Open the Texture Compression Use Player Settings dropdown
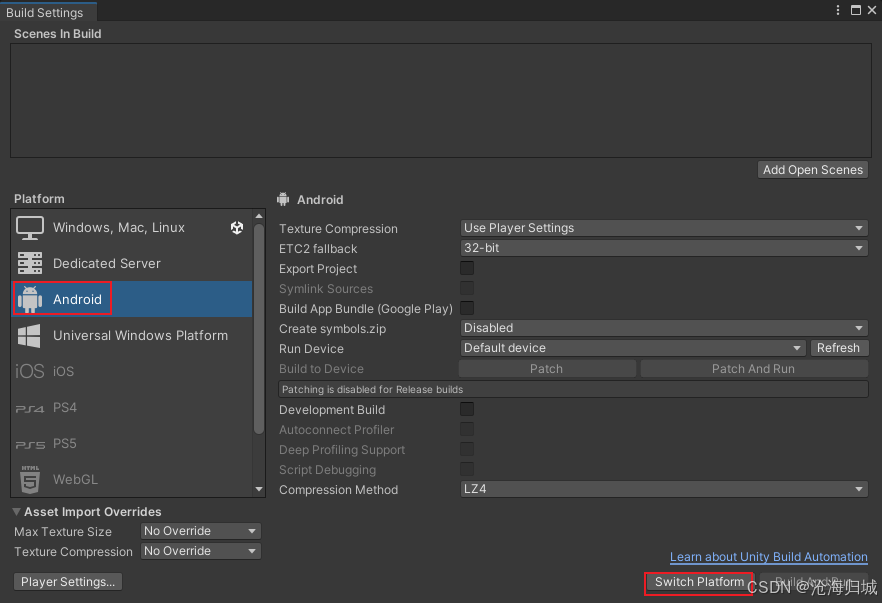This screenshot has height=603, width=882. point(664,228)
